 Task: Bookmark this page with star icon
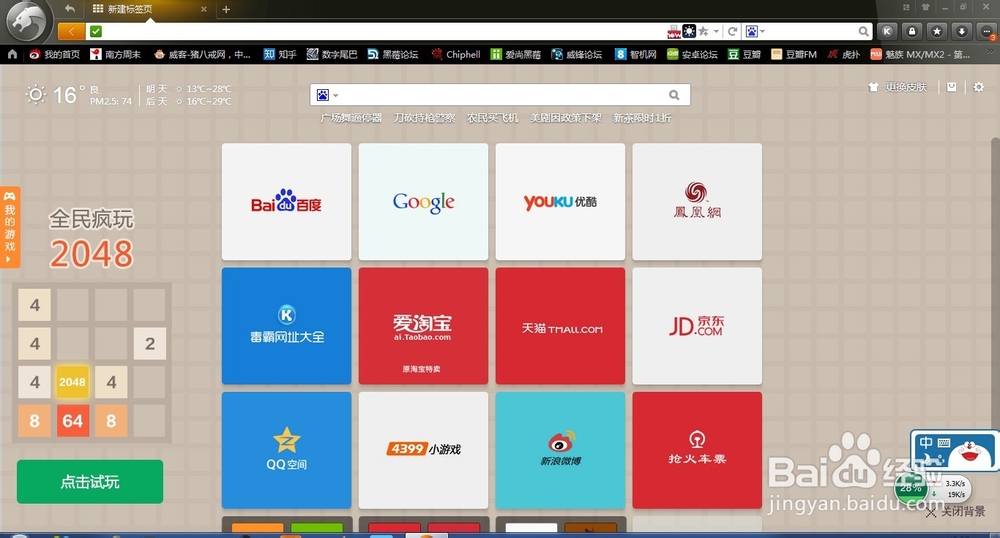click(x=703, y=31)
